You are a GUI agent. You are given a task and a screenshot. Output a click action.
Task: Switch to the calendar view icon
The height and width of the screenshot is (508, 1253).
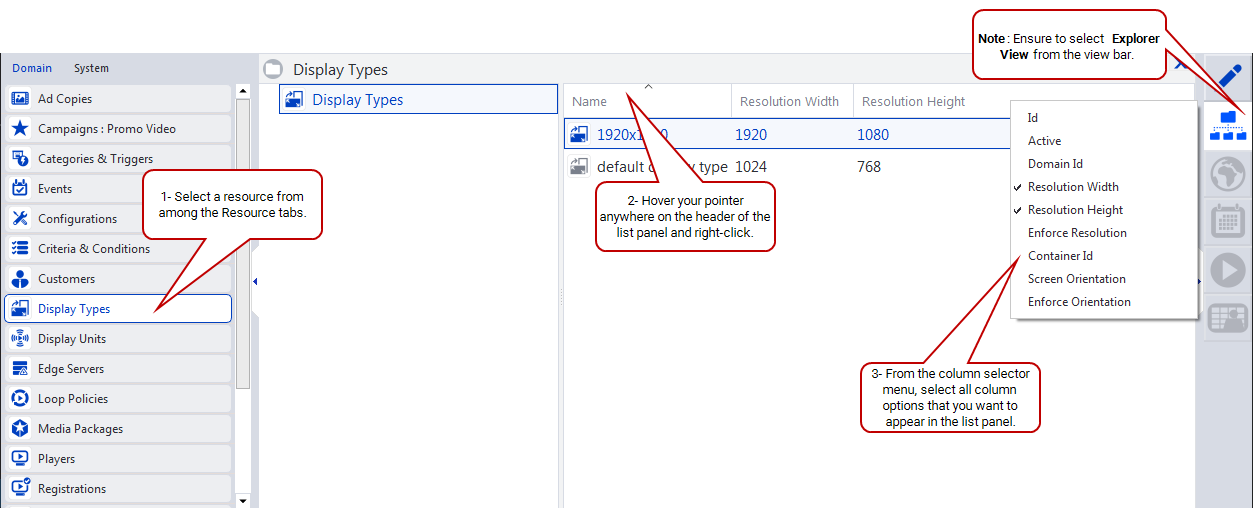pyautogui.click(x=1228, y=221)
